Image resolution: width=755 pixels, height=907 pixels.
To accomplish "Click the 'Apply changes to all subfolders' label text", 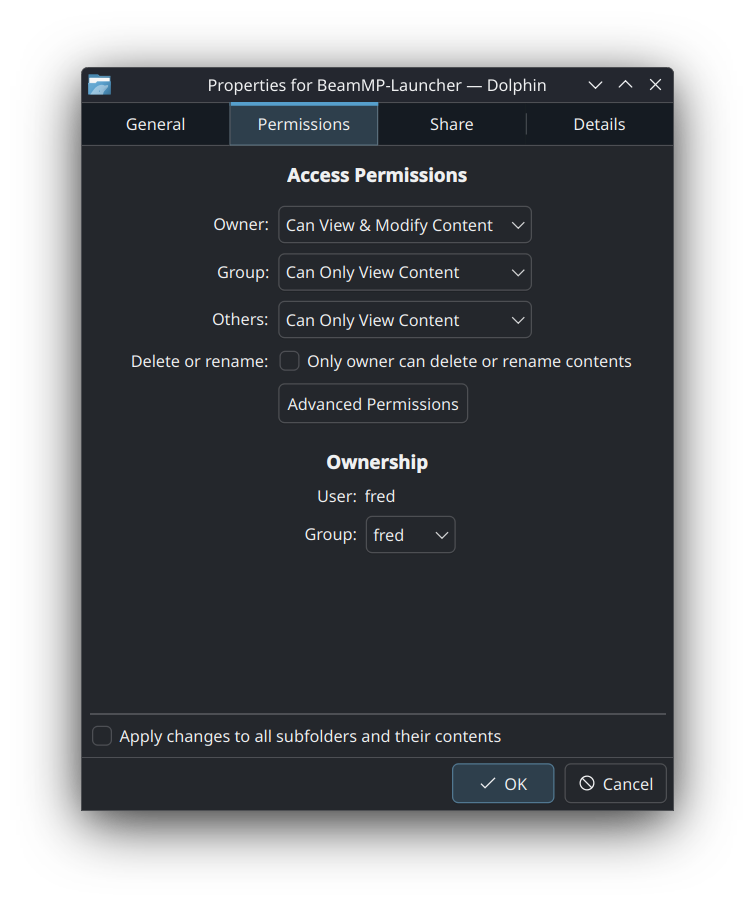I will tap(310, 736).
